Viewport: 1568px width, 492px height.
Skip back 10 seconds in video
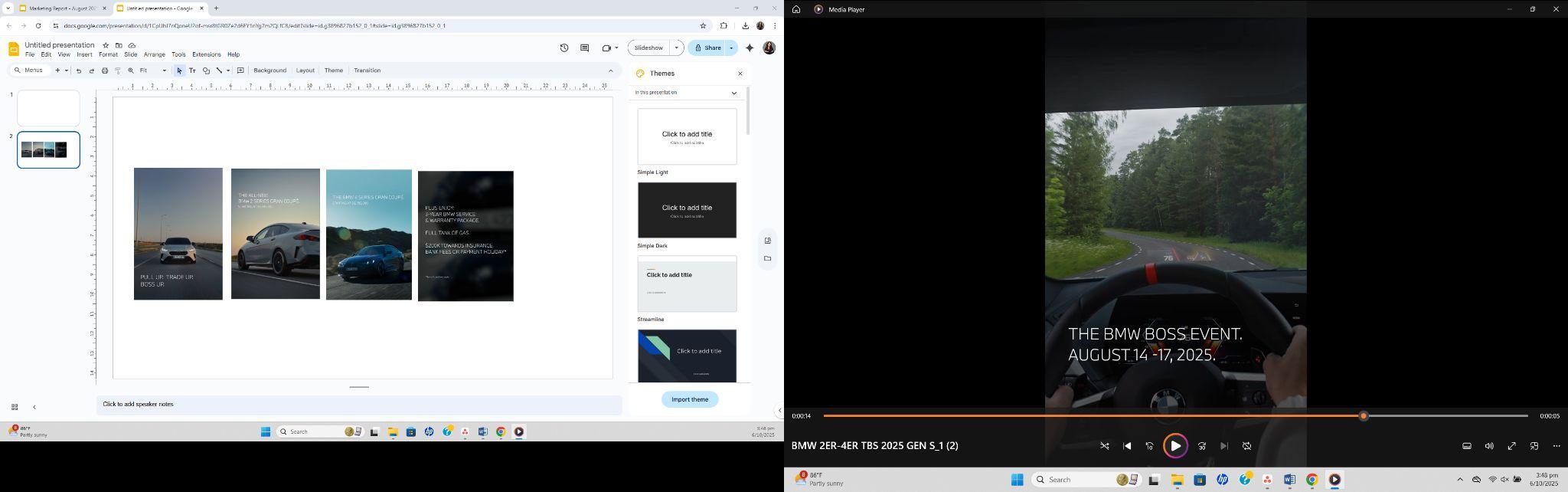[1149, 446]
